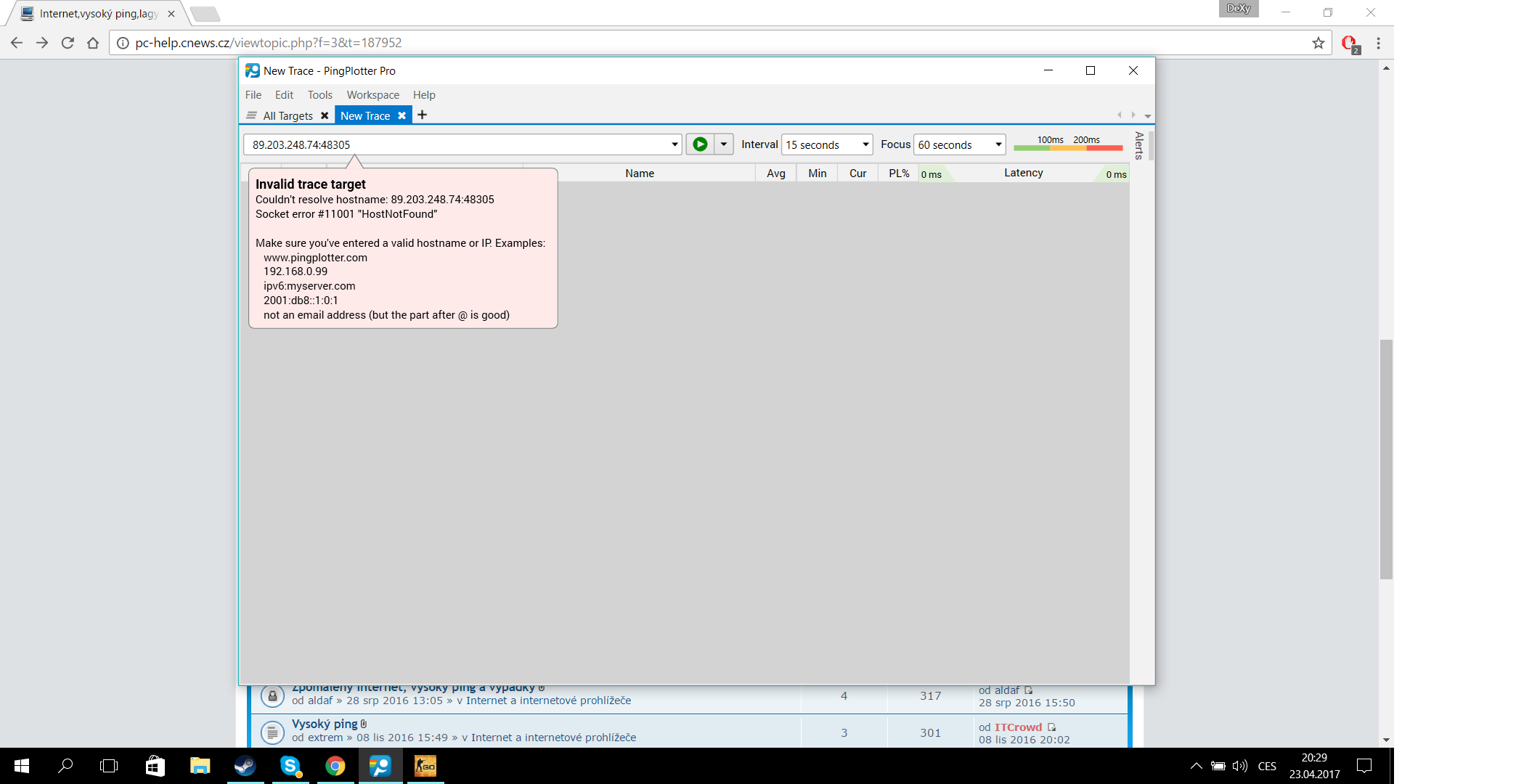Viewport: 1516px width, 784px height.
Task: Open target address history dropdown arrow
Action: [x=675, y=144]
